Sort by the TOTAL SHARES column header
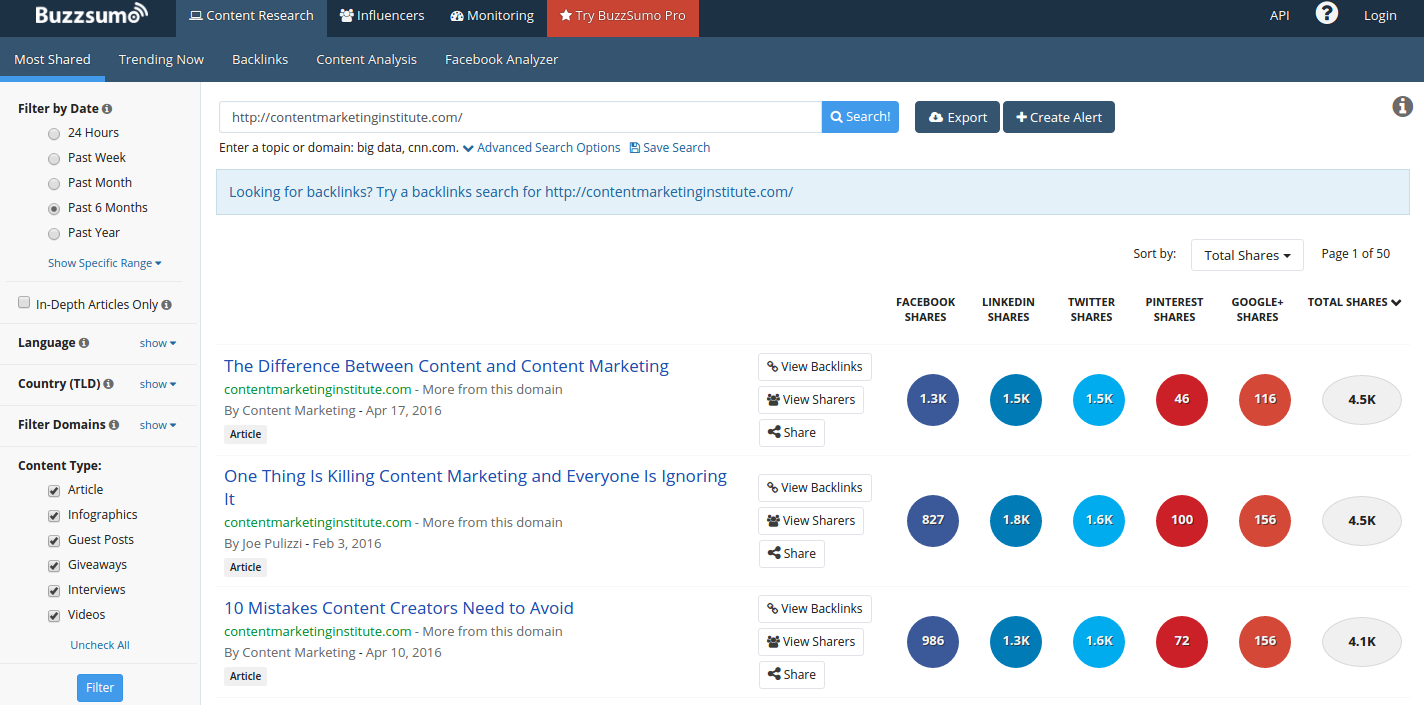Viewport: 1424px width, 705px height. coord(1354,302)
